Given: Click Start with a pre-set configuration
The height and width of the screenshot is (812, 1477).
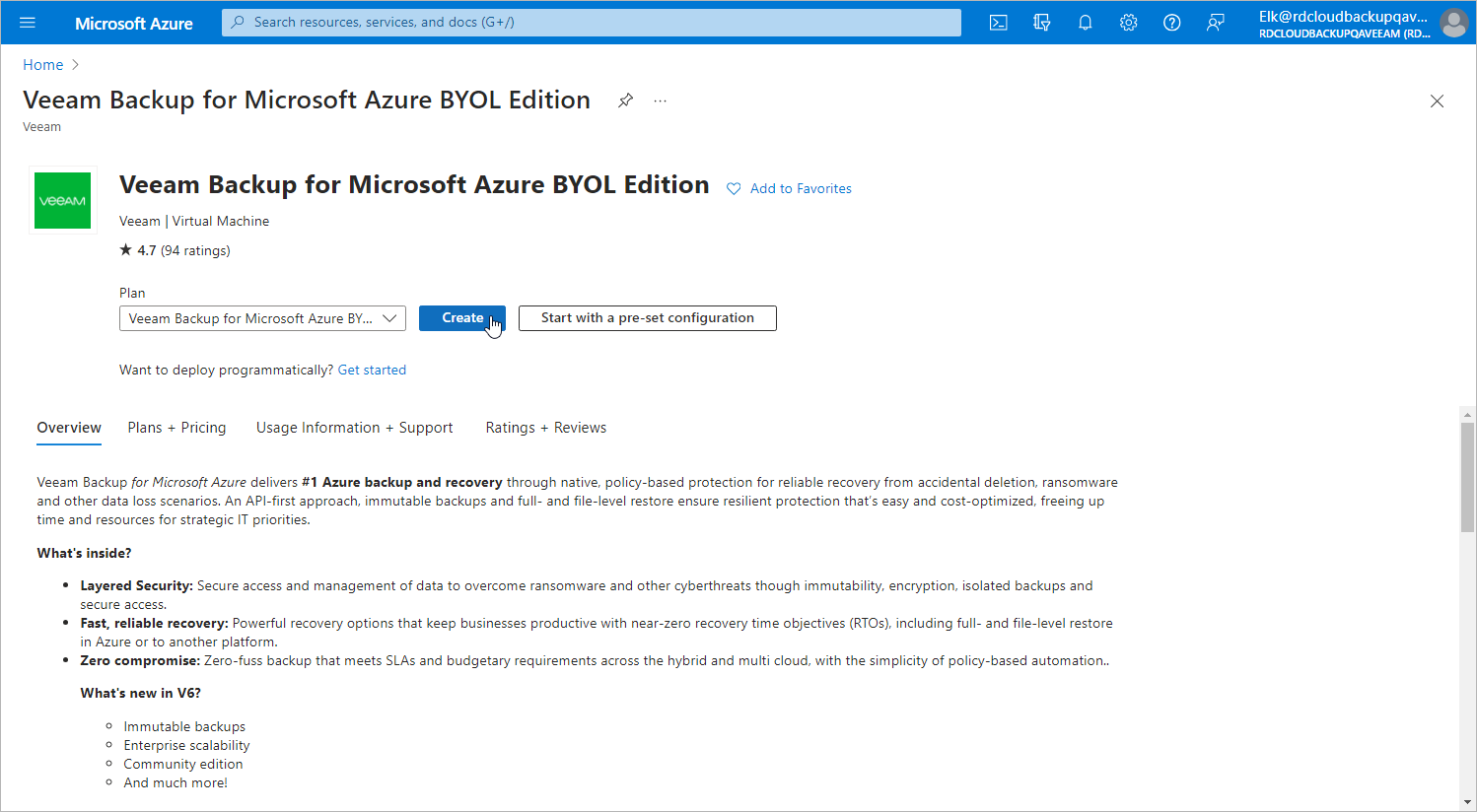Looking at the screenshot, I should point(648,318).
